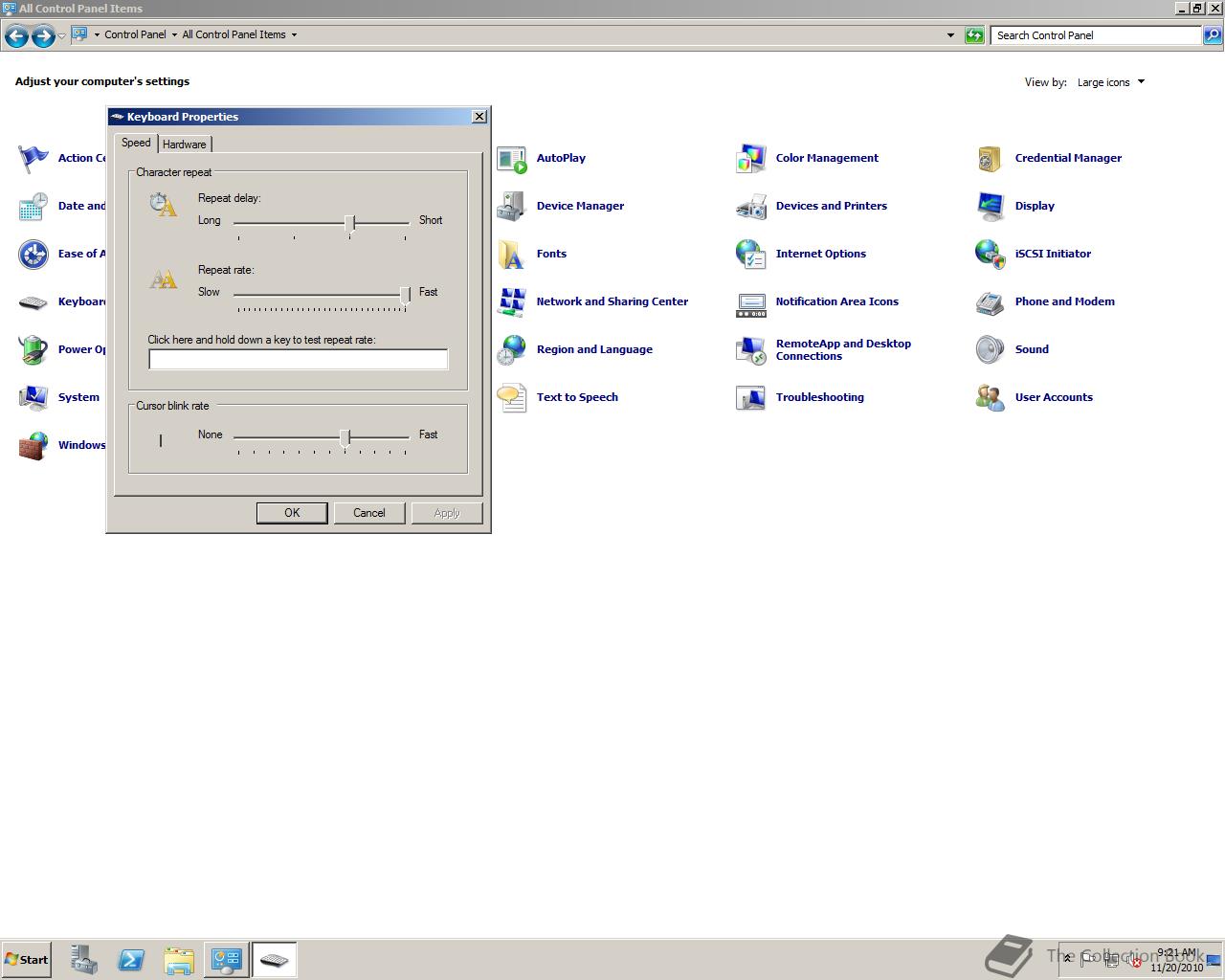Open the Fonts folder icon
Screen dimensions: 1225x980
point(512,255)
